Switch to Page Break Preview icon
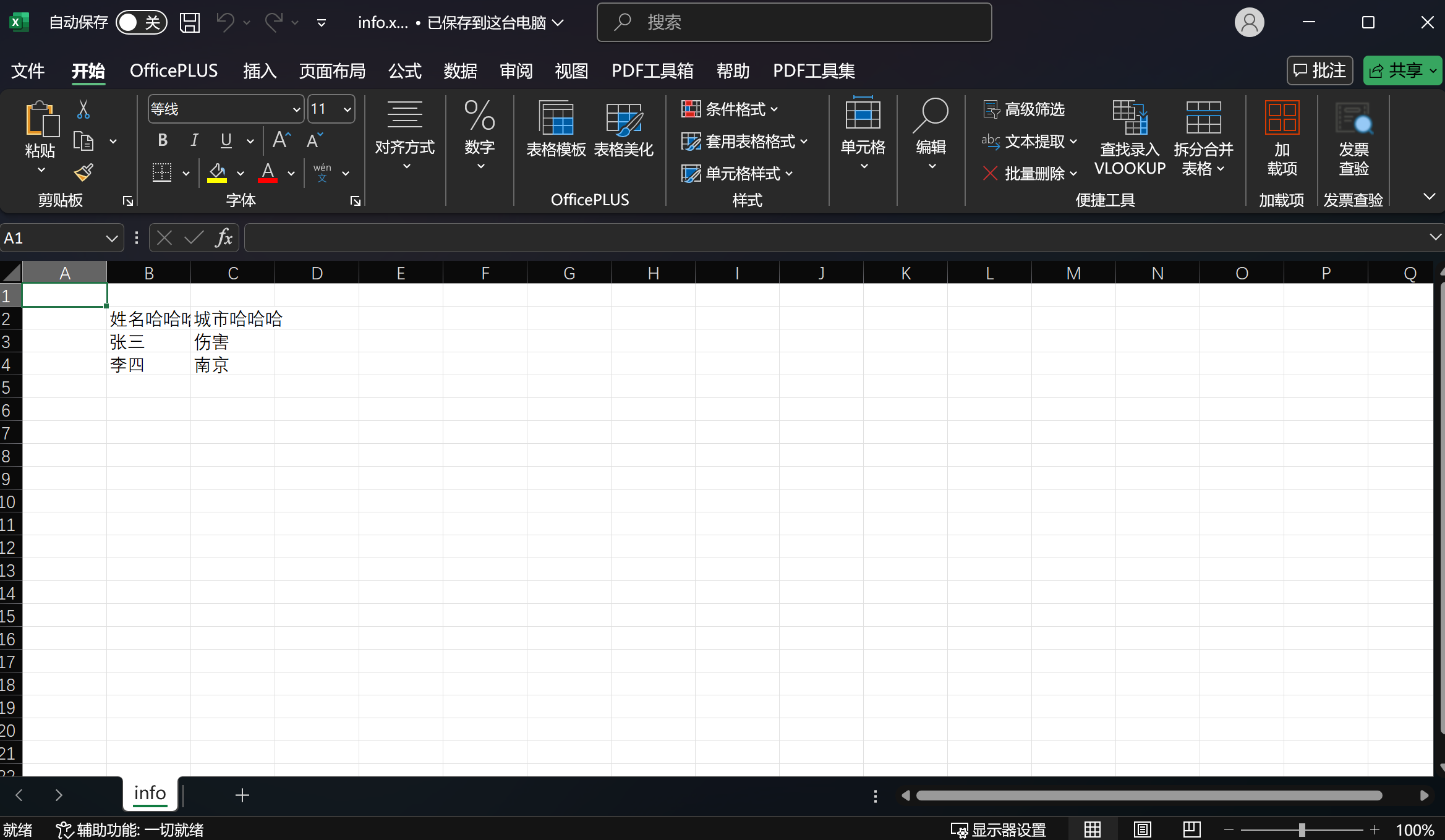The height and width of the screenshot is (840, 1445). click(x=1191, y=829)
